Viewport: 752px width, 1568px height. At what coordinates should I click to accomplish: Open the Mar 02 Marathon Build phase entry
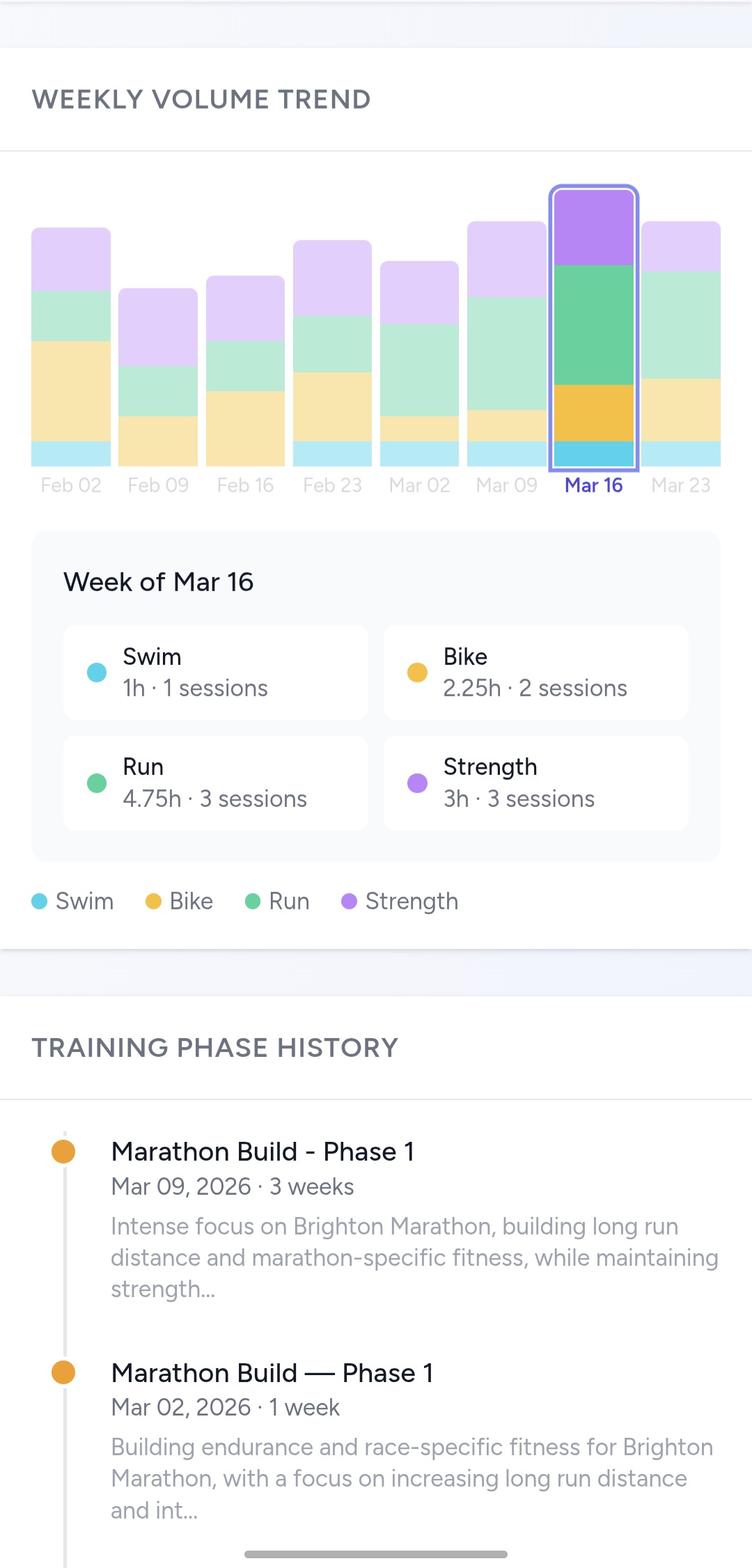coord(272,1372)
